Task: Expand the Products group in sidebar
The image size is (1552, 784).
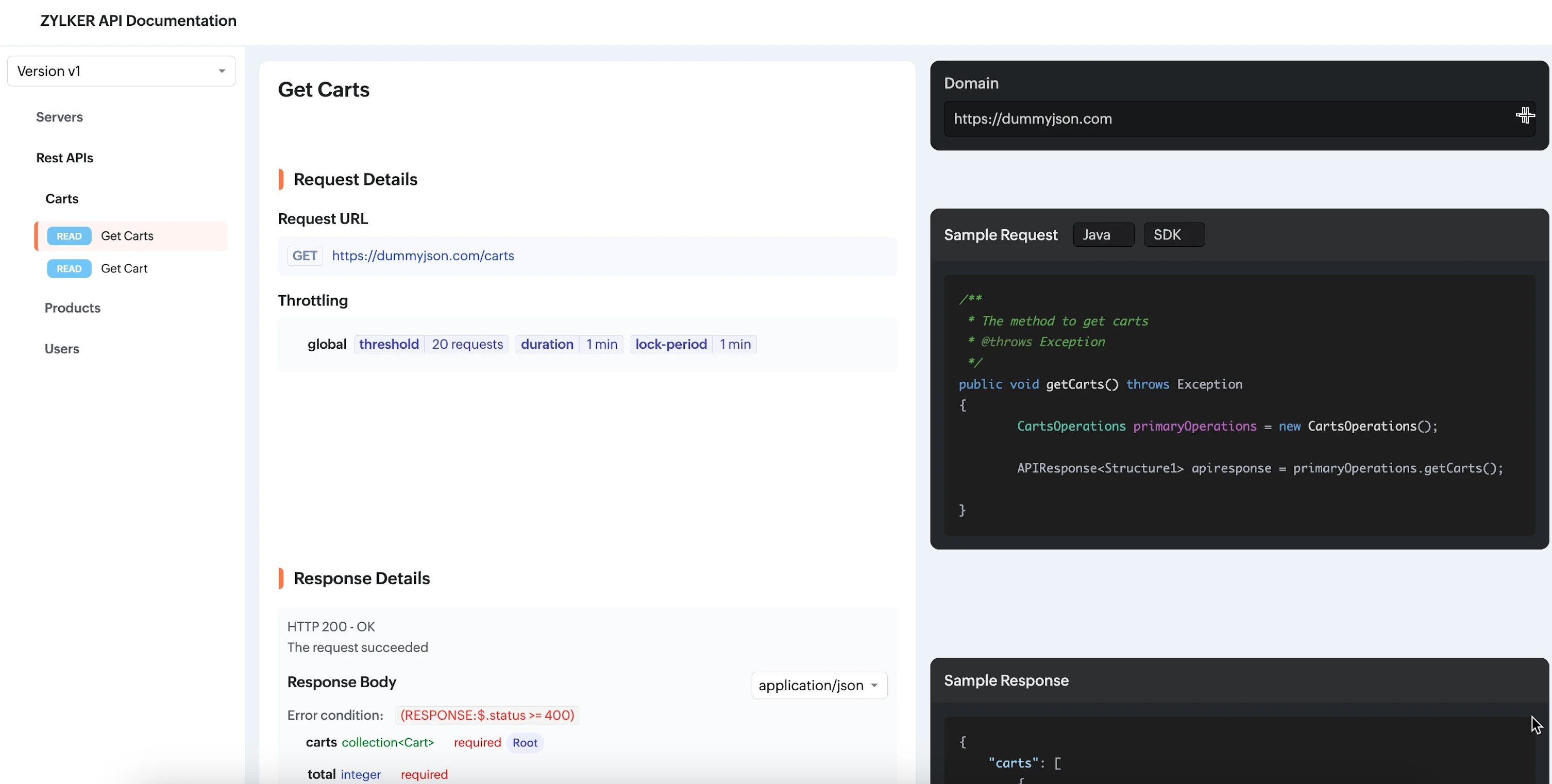Action: click(72, 308)
